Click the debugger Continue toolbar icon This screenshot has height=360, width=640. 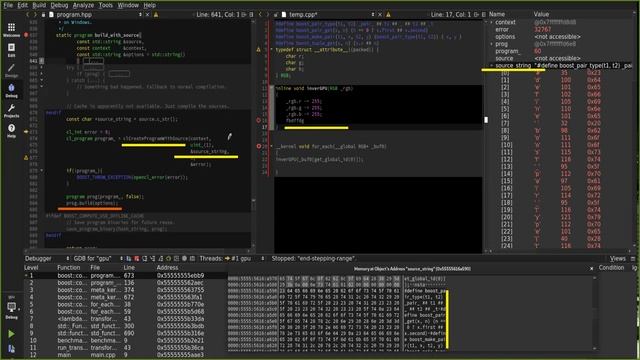click(x=129, y=258)
